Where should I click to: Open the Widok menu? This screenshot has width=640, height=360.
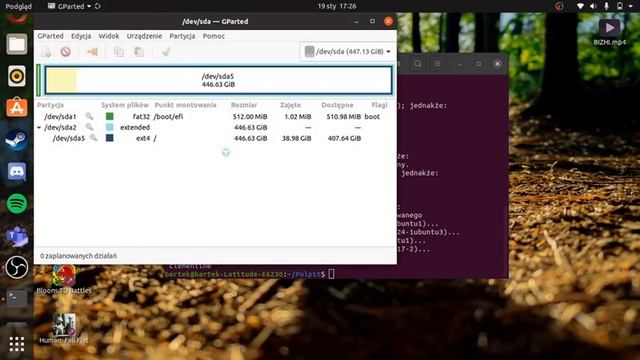(x=109, y=36)
